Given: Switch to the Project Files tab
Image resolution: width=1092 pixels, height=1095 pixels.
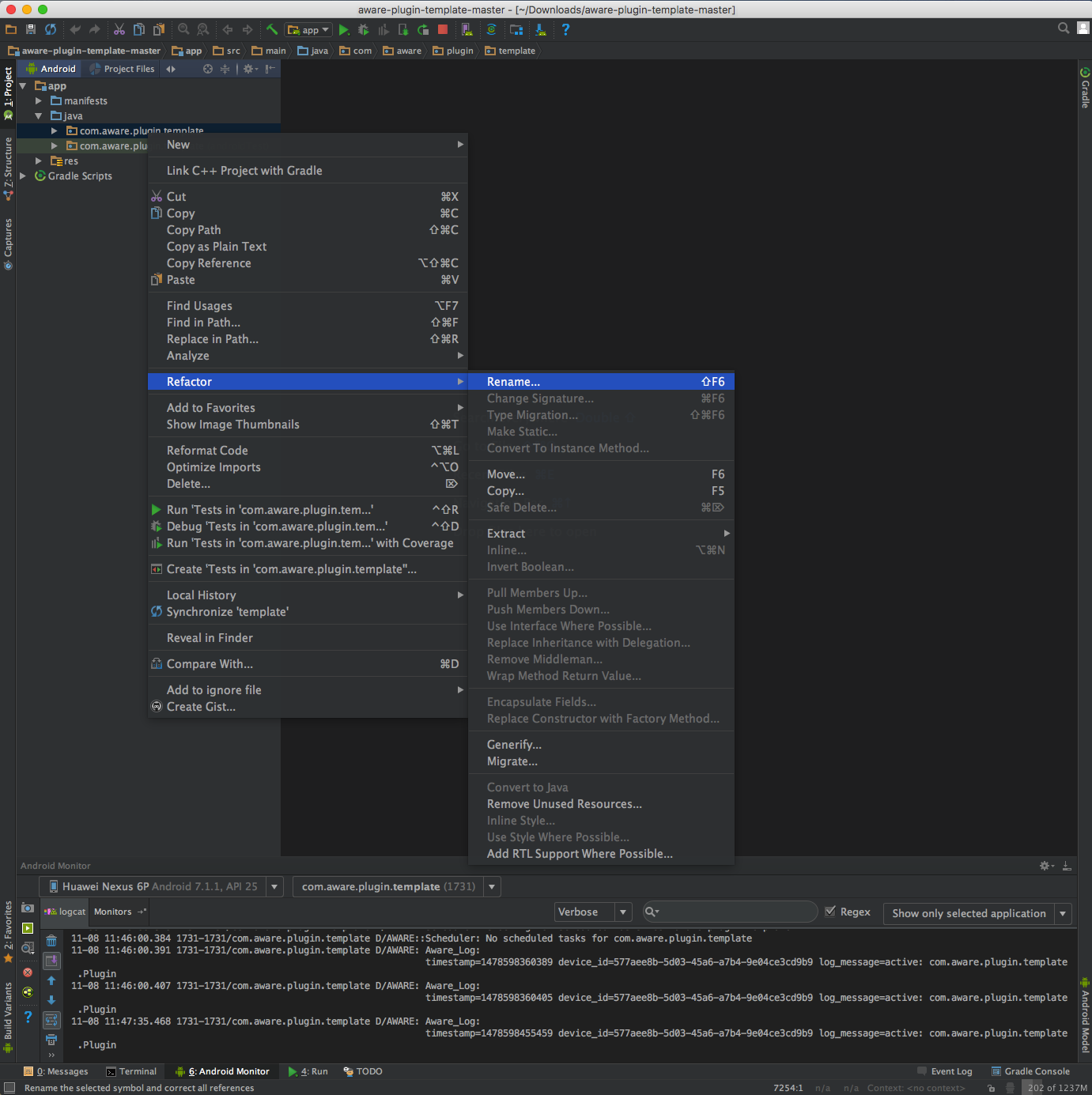Looking at the screenshot, I should [123, 69].
